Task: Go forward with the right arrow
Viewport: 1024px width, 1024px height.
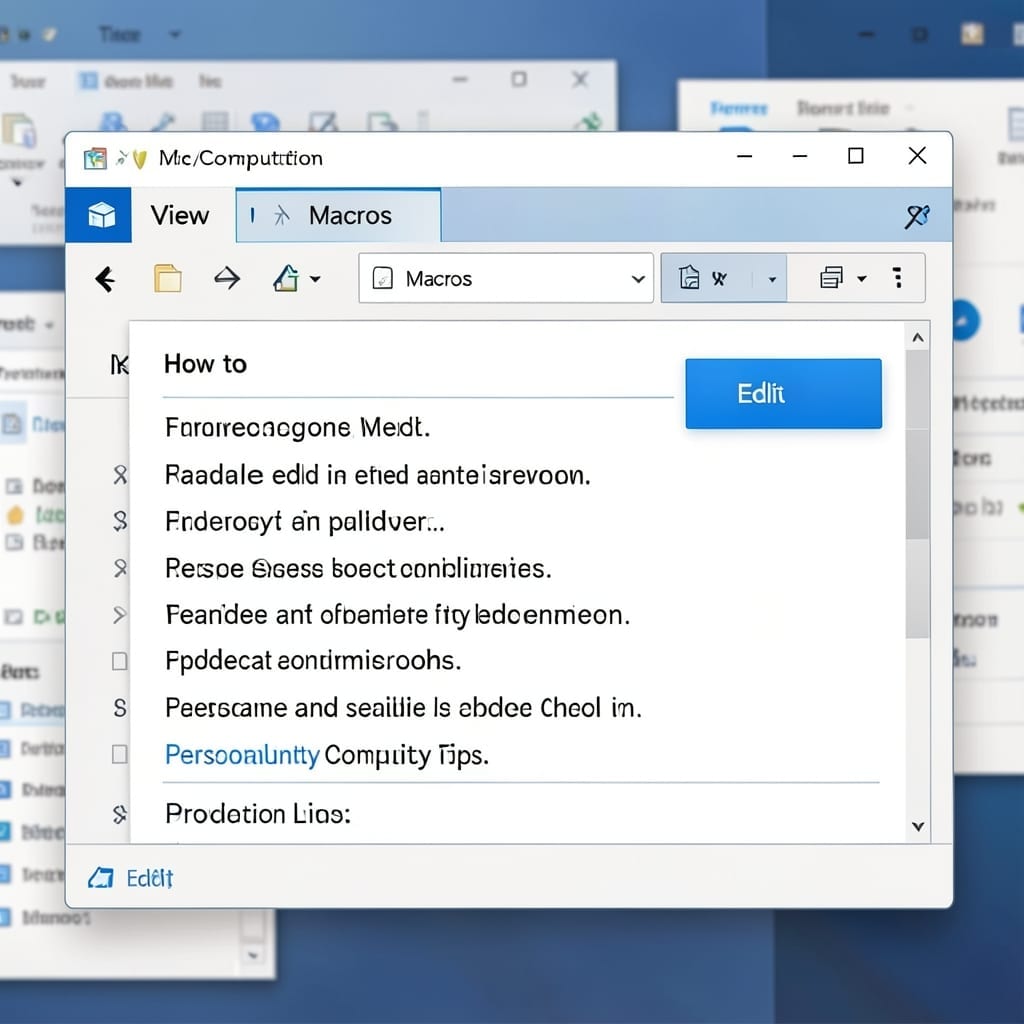Action: point(227,278)
